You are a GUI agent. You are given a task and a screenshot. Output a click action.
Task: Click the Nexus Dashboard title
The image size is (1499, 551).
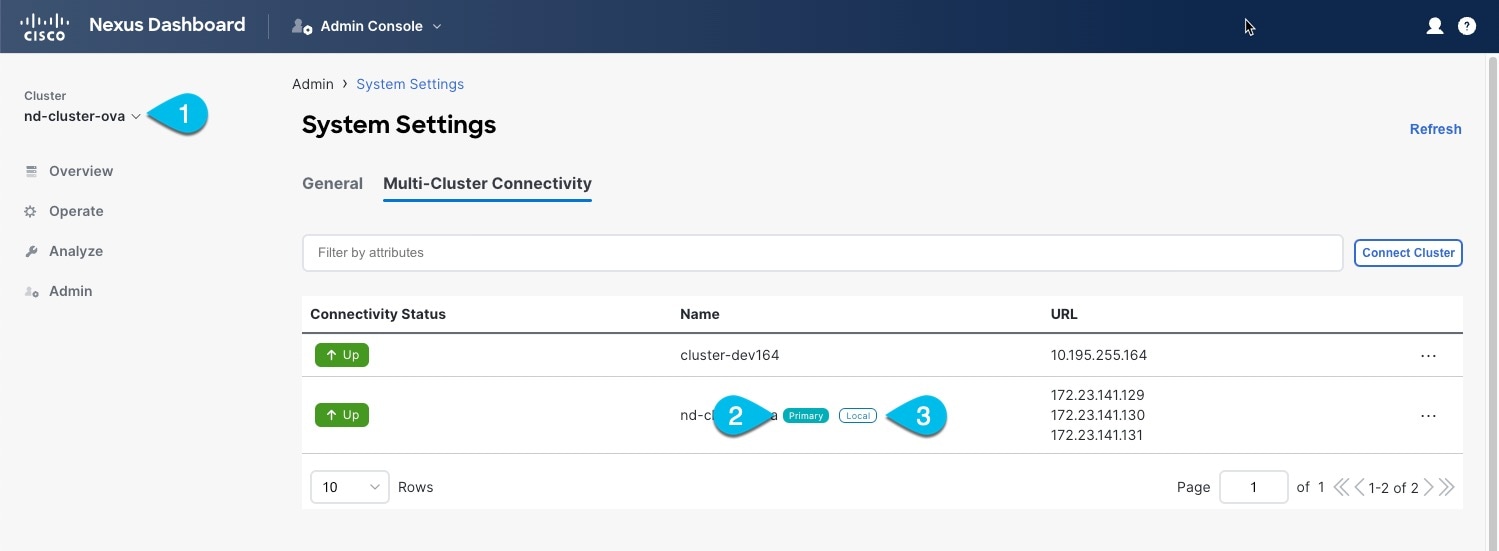point(167,26)
